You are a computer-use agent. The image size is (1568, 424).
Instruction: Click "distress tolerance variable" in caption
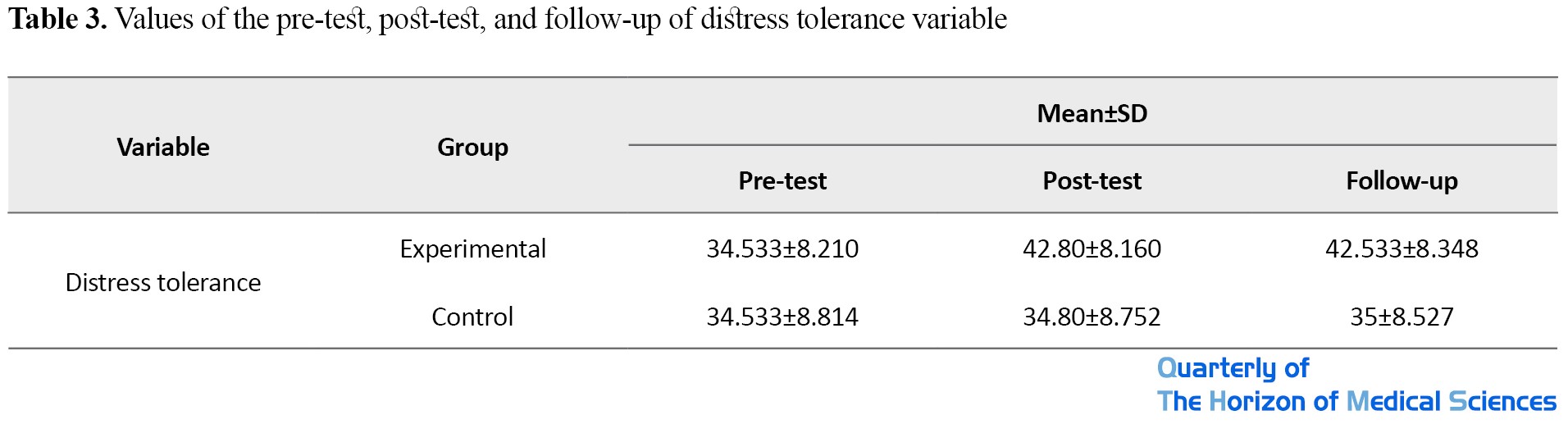coord(854,19)
